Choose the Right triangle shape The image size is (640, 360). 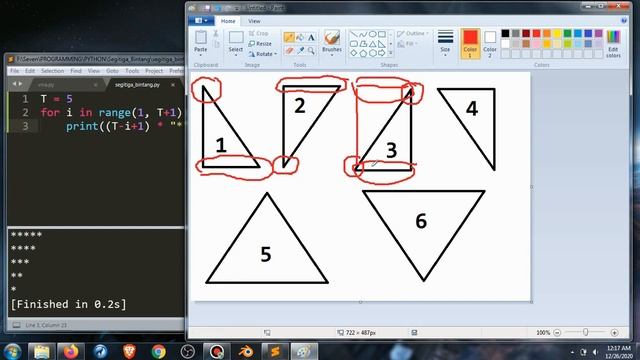382,44
